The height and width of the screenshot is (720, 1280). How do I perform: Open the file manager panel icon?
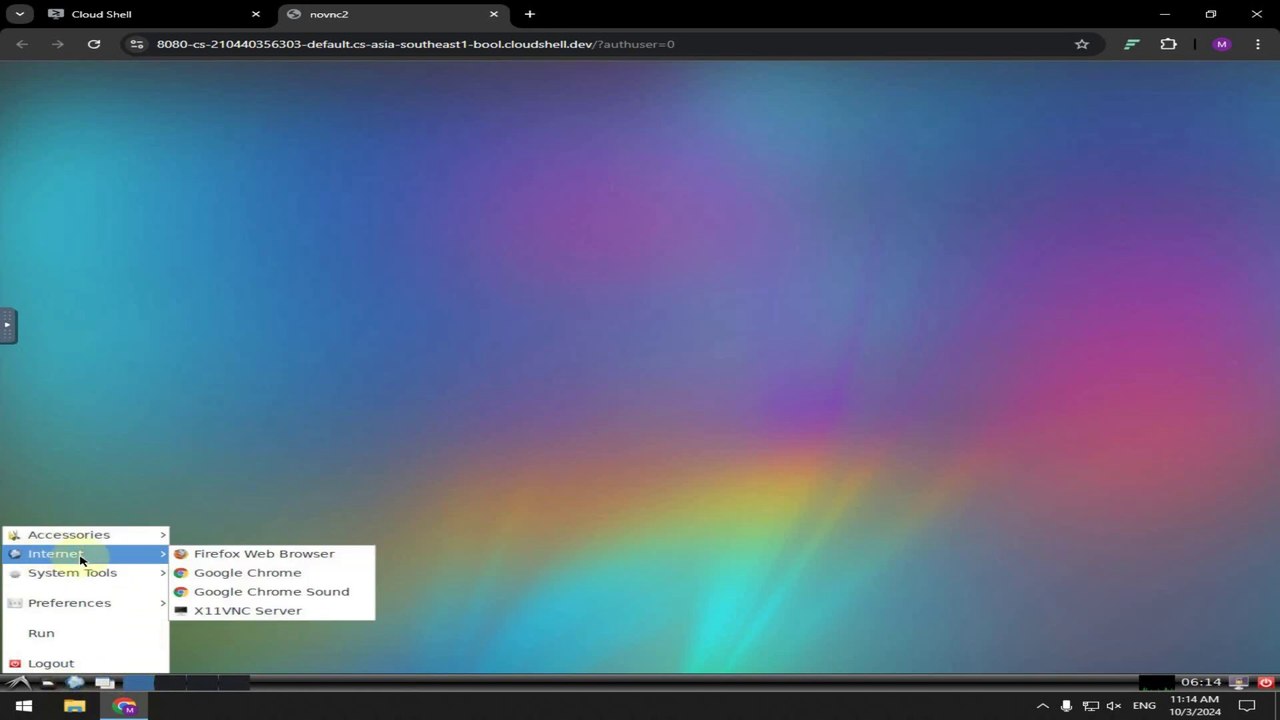click(47, 683)
